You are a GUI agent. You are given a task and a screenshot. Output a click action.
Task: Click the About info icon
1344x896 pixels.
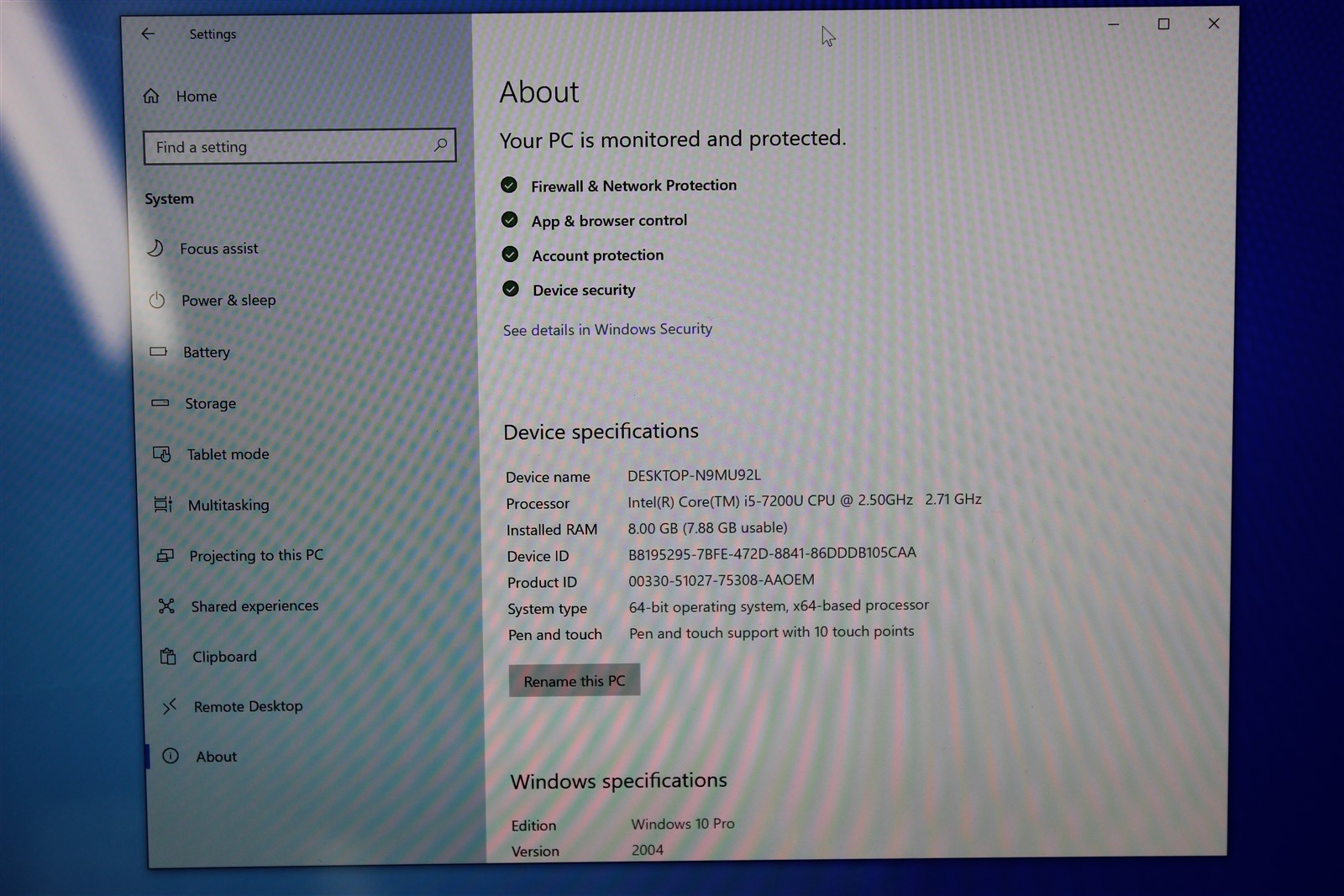coord(171,756)
